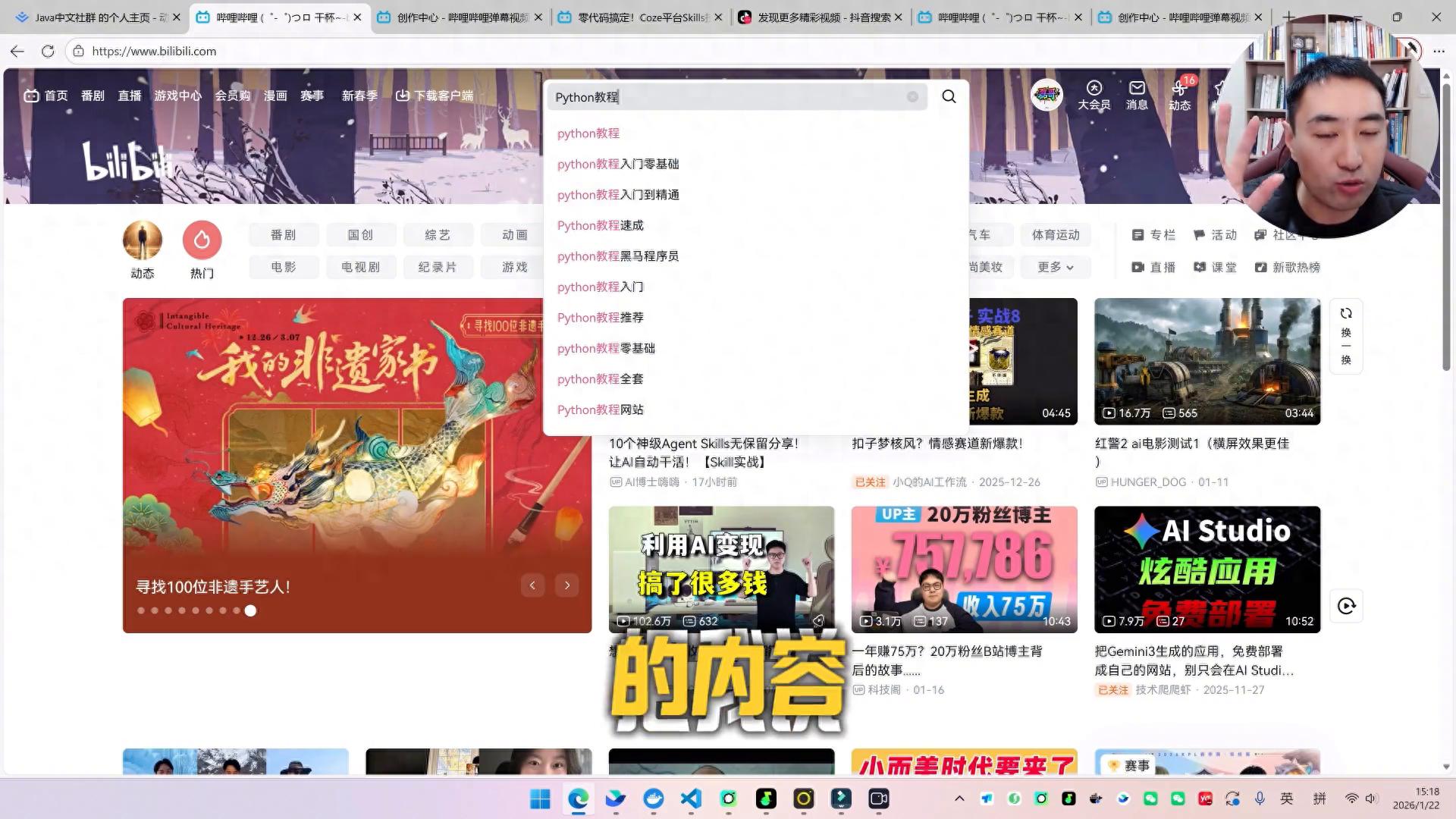Open Visual Studio Code from taskbar
The image size is (1456, 819).
point(690,798)
